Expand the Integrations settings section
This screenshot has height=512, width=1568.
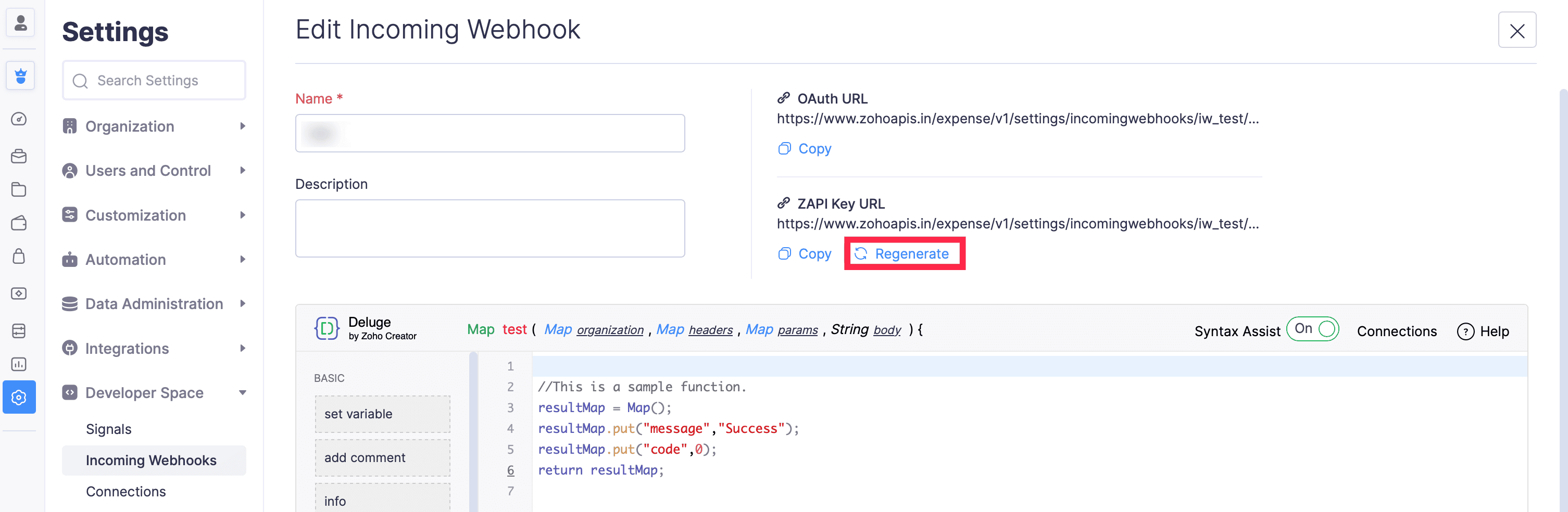(x=154, y=349)
